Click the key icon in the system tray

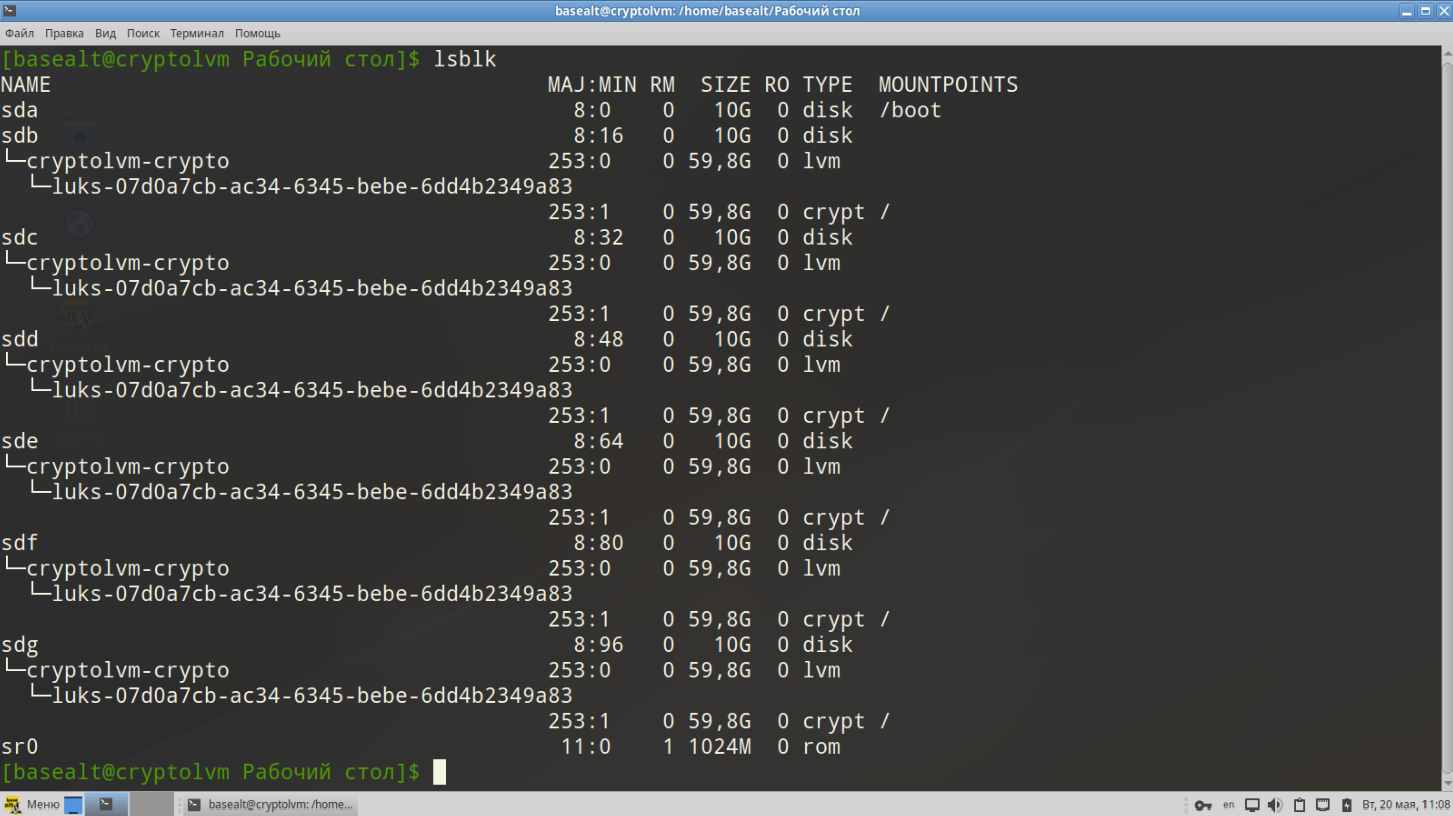point(1203,805)
